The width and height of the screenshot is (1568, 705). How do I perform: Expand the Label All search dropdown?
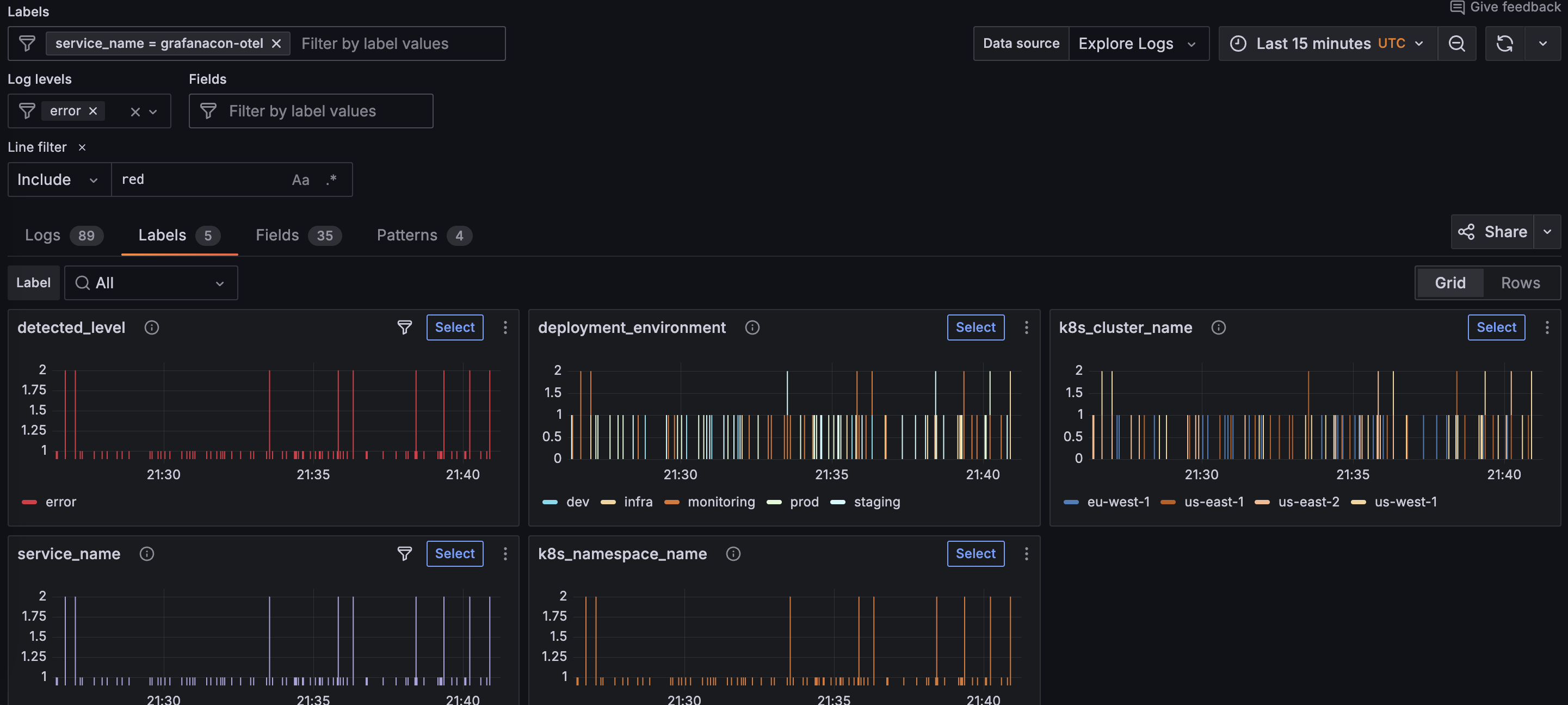click(151, 282)
